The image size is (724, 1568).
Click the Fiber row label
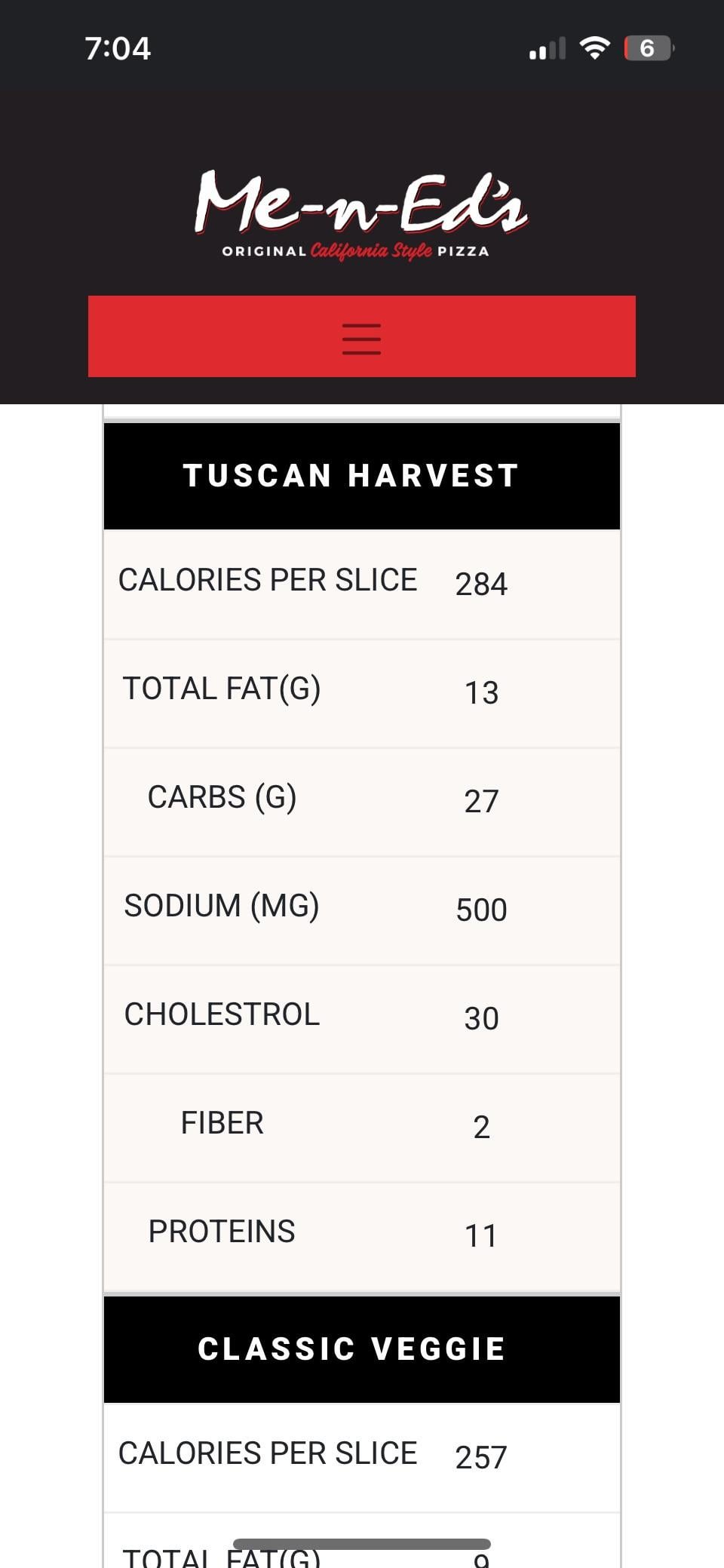(x=222, y=1123)
